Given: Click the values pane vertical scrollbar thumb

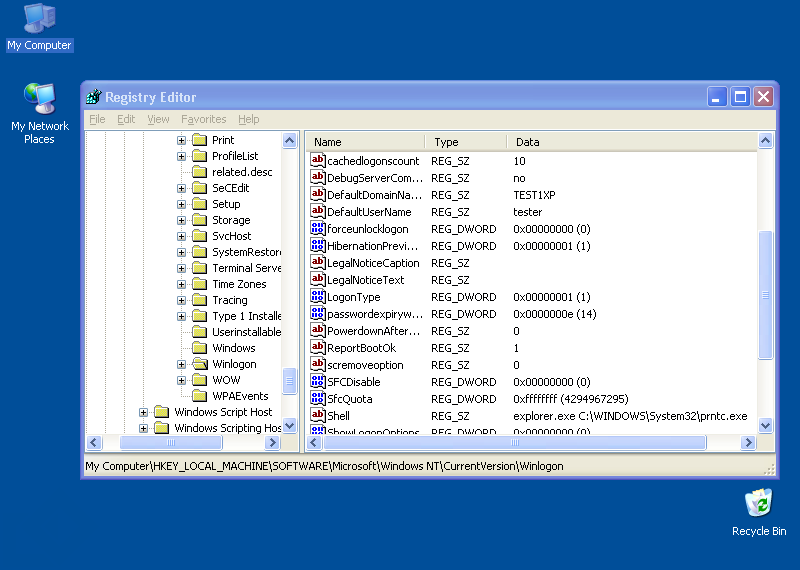Looking at the screenshot, I should tap(766, 294).
